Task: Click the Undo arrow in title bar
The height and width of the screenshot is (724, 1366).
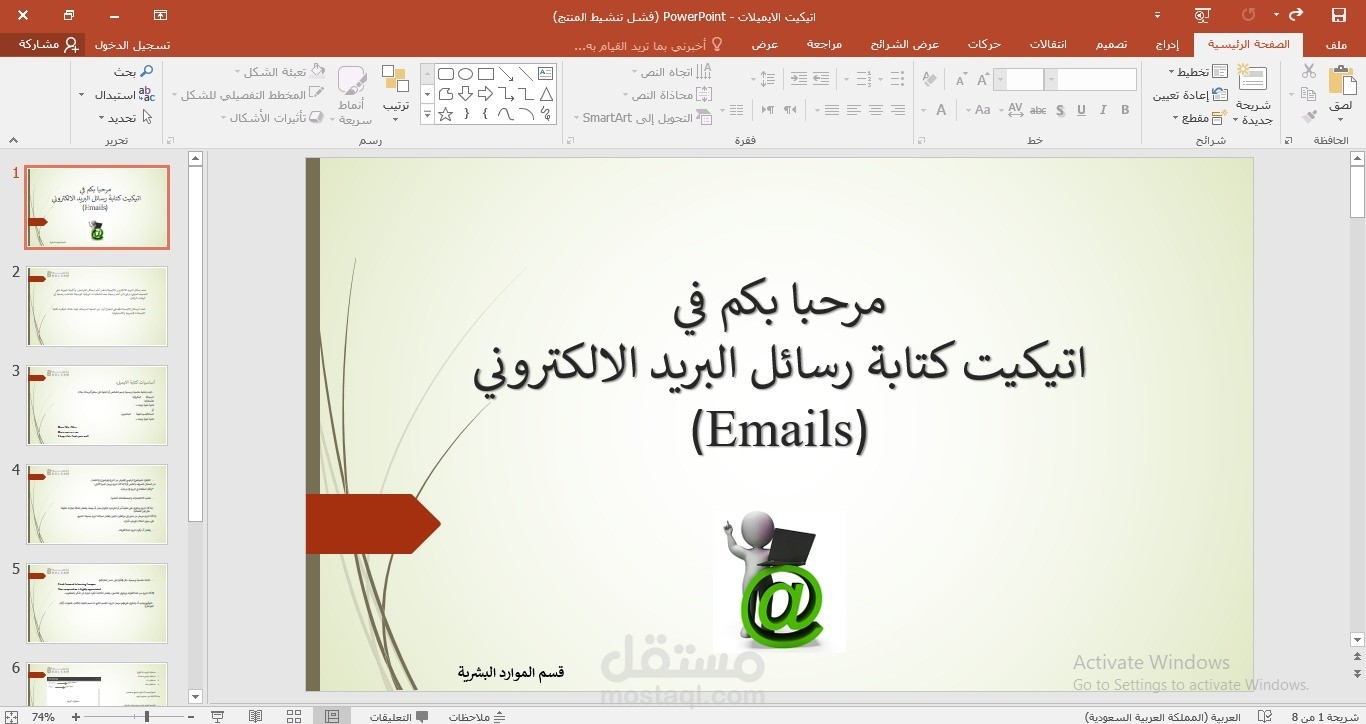Action: point(1296,15)
